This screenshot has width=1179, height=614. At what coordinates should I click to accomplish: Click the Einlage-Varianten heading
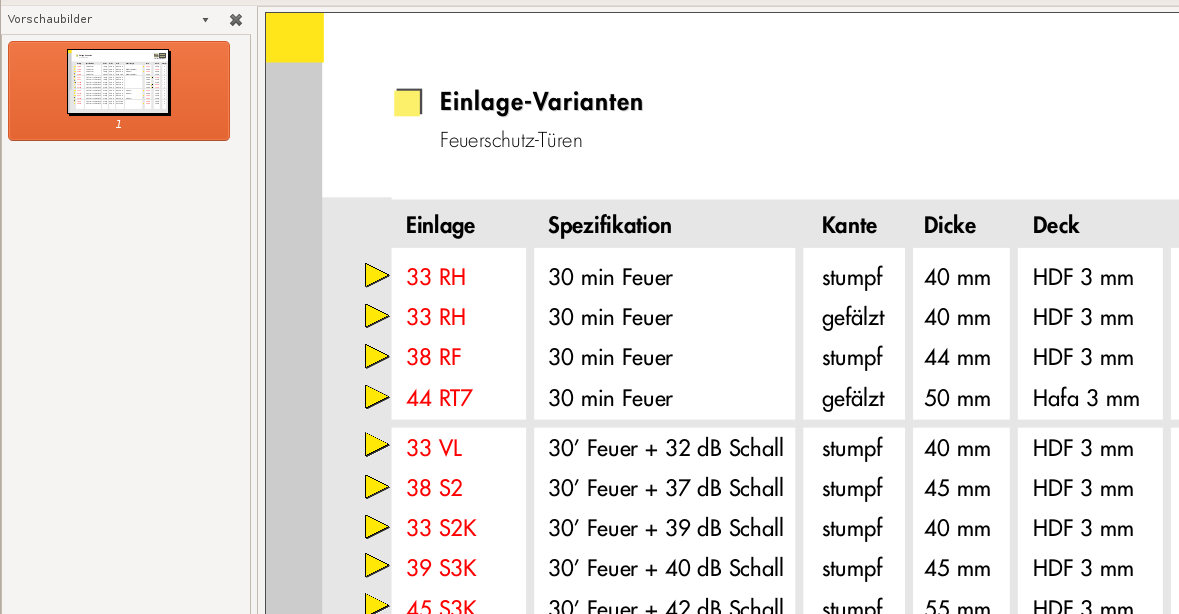[541, 102]
